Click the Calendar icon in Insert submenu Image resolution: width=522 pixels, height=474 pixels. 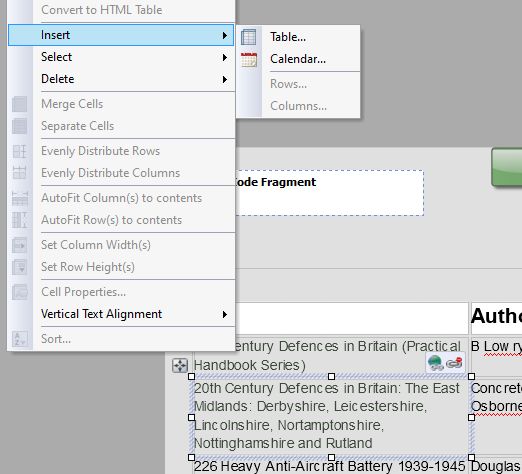[x=249, y=59]
